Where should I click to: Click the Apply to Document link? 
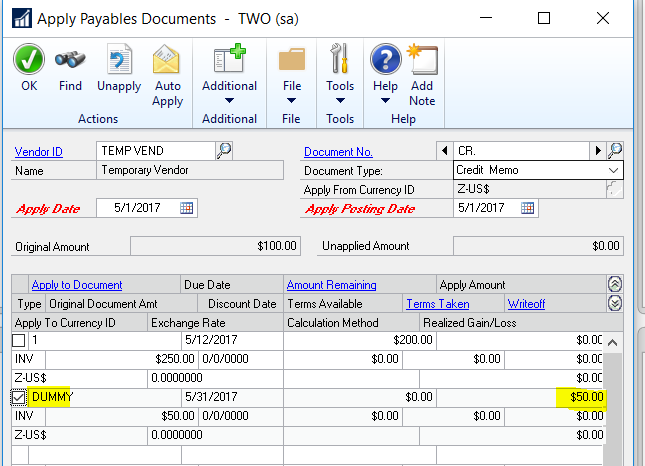coord(76,285)
